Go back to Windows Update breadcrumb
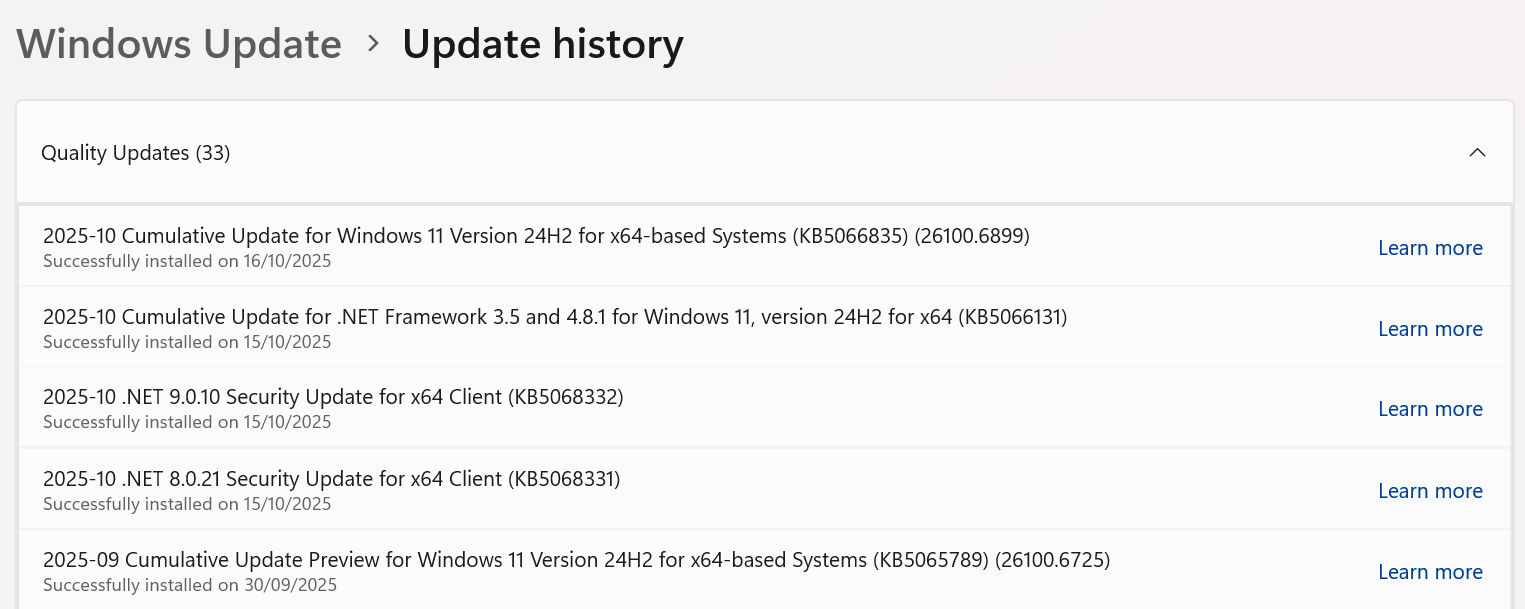1525x609 pixels. coord(179,45)
